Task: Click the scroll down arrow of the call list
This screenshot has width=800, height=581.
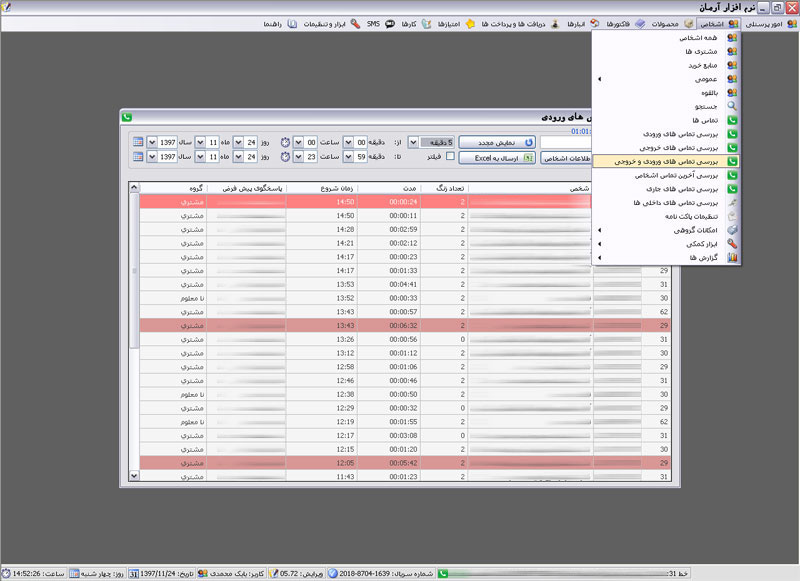Action: point(134,475)
